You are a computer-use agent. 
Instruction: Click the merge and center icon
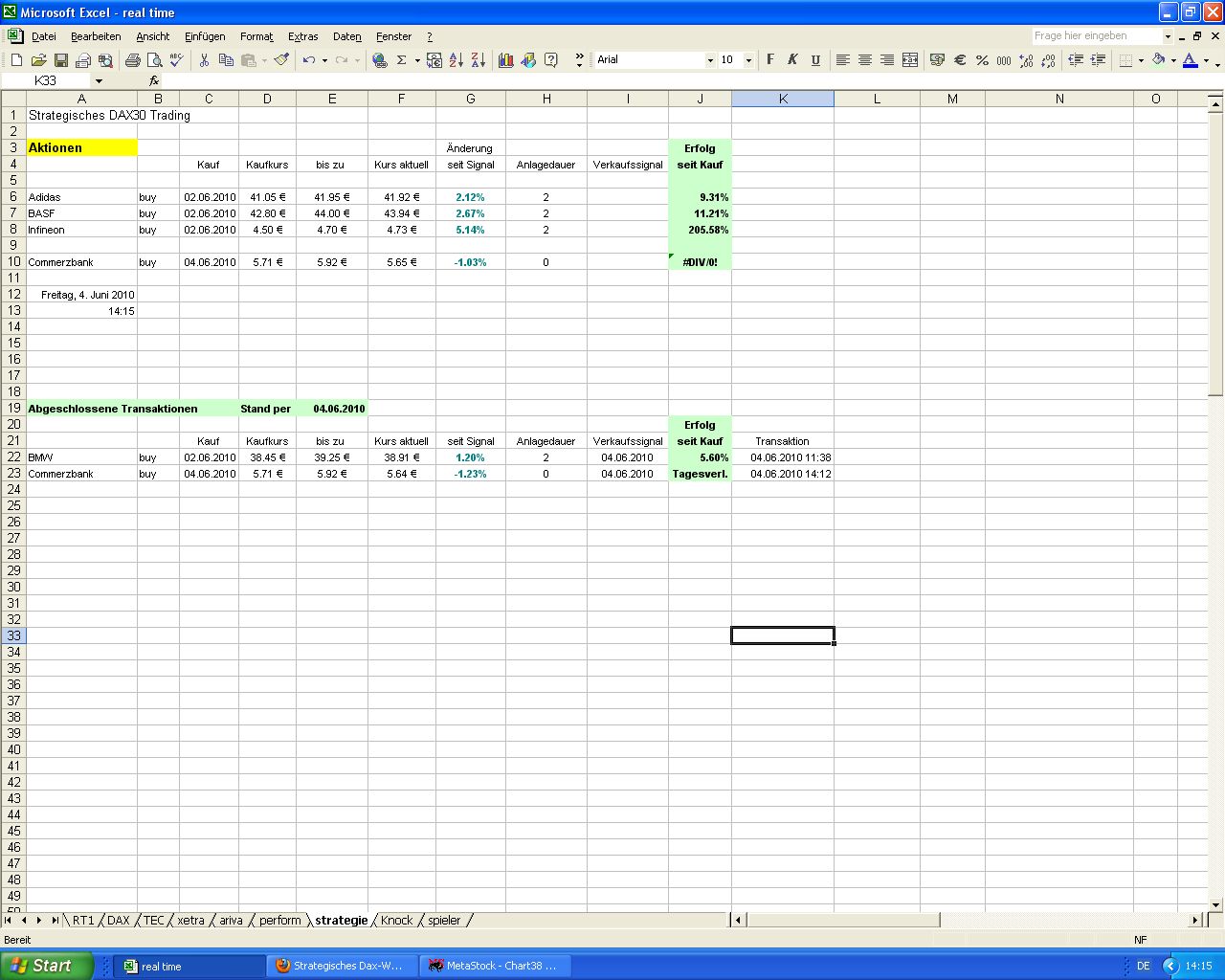pos(910,59)
